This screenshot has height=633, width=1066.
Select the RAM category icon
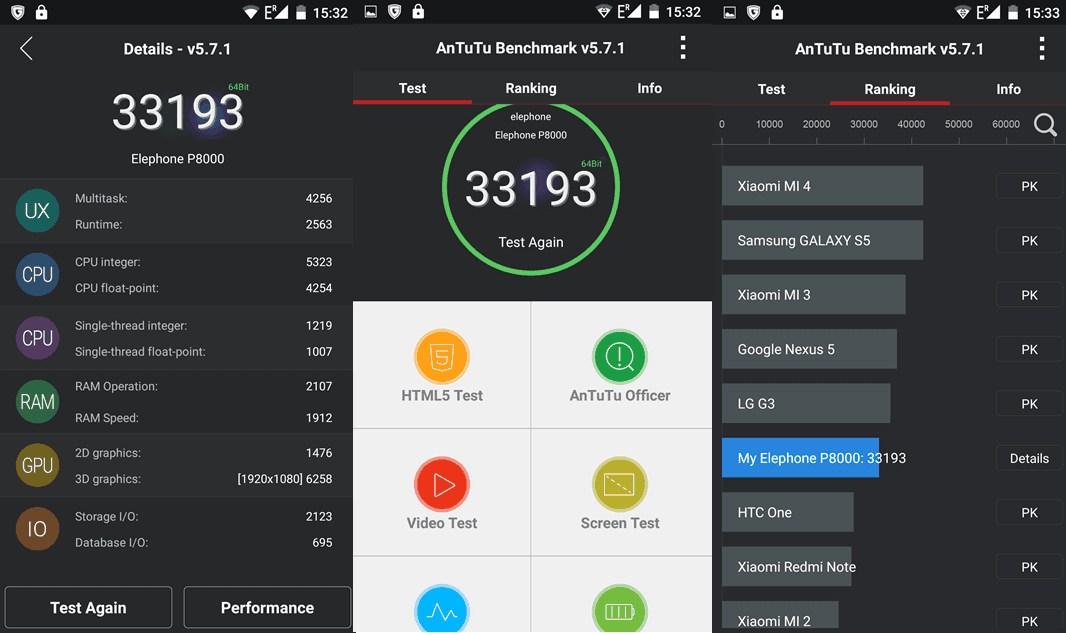pos(37,402)
